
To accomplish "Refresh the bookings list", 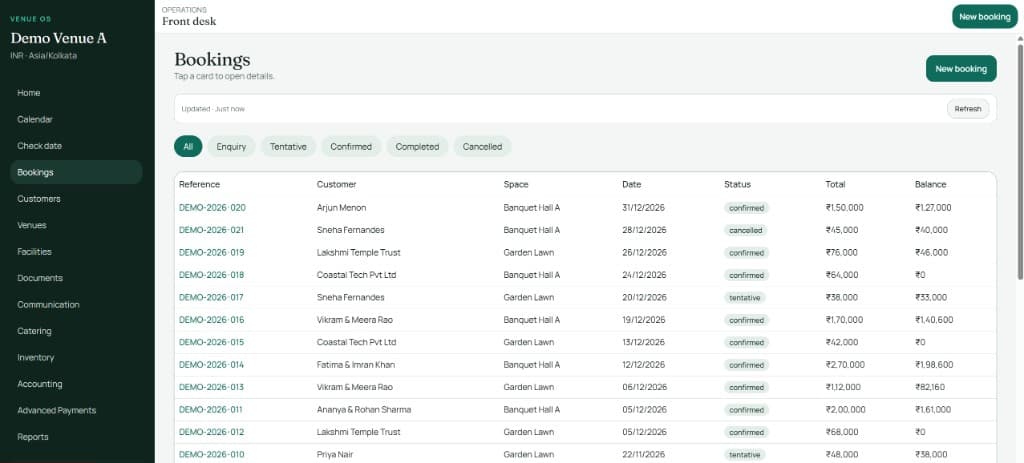I will pos(968,109).
